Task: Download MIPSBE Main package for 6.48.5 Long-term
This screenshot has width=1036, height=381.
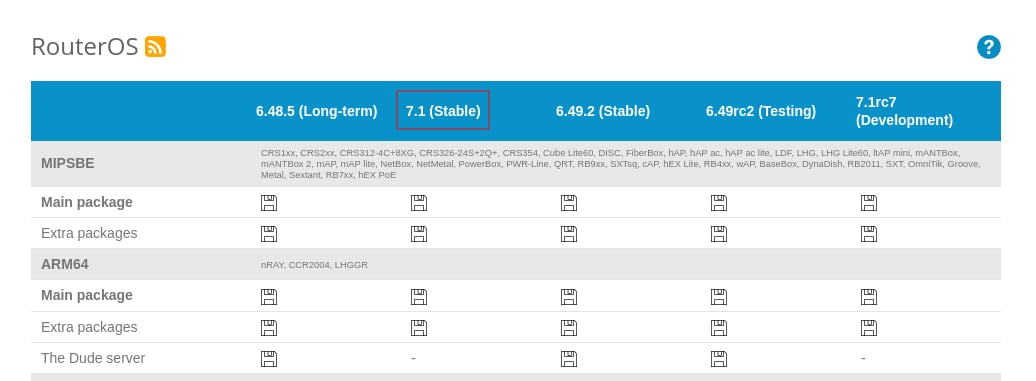Action: pos(269,203)
